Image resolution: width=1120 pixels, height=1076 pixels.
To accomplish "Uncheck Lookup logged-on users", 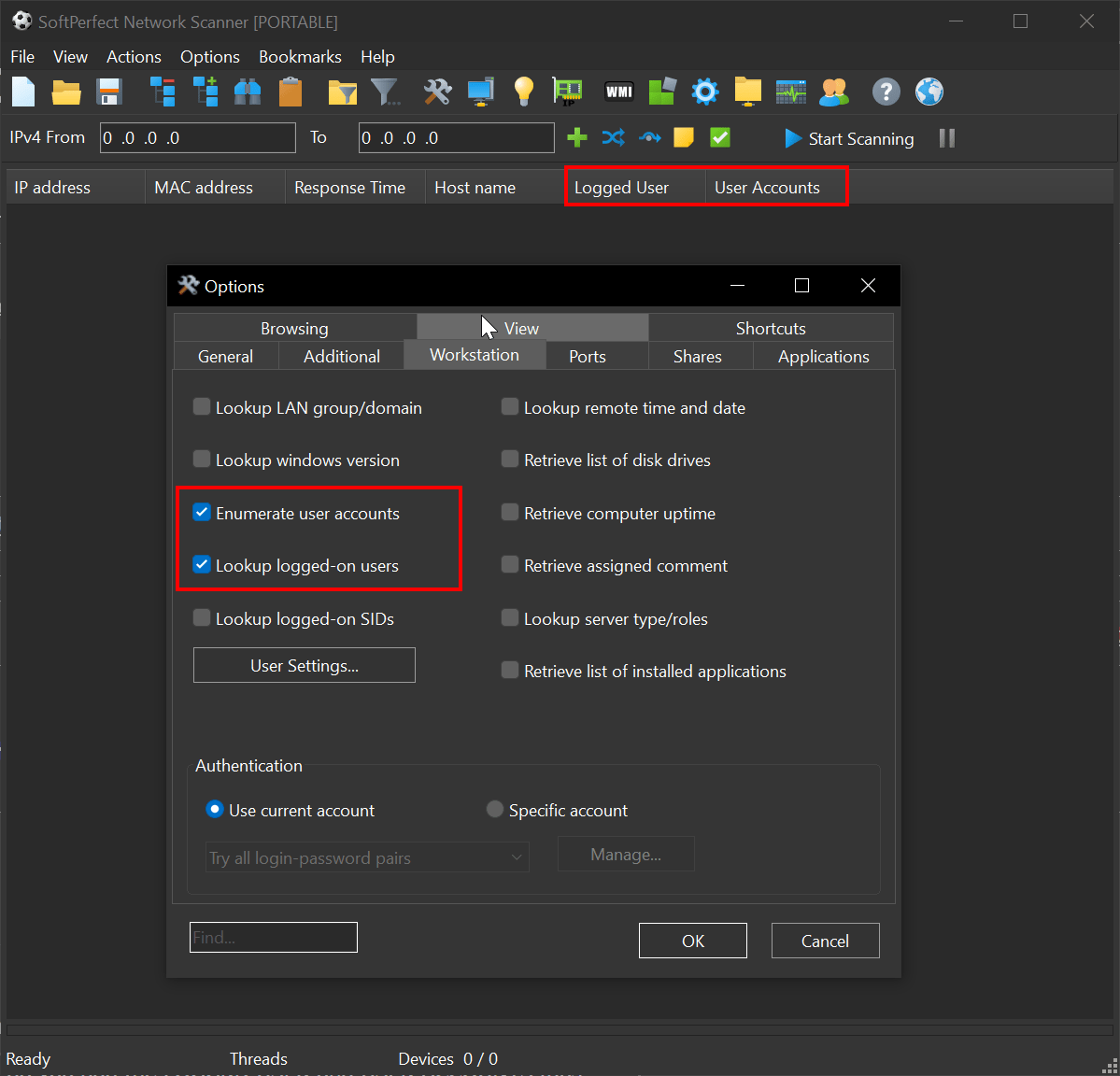I will point(202,565).
